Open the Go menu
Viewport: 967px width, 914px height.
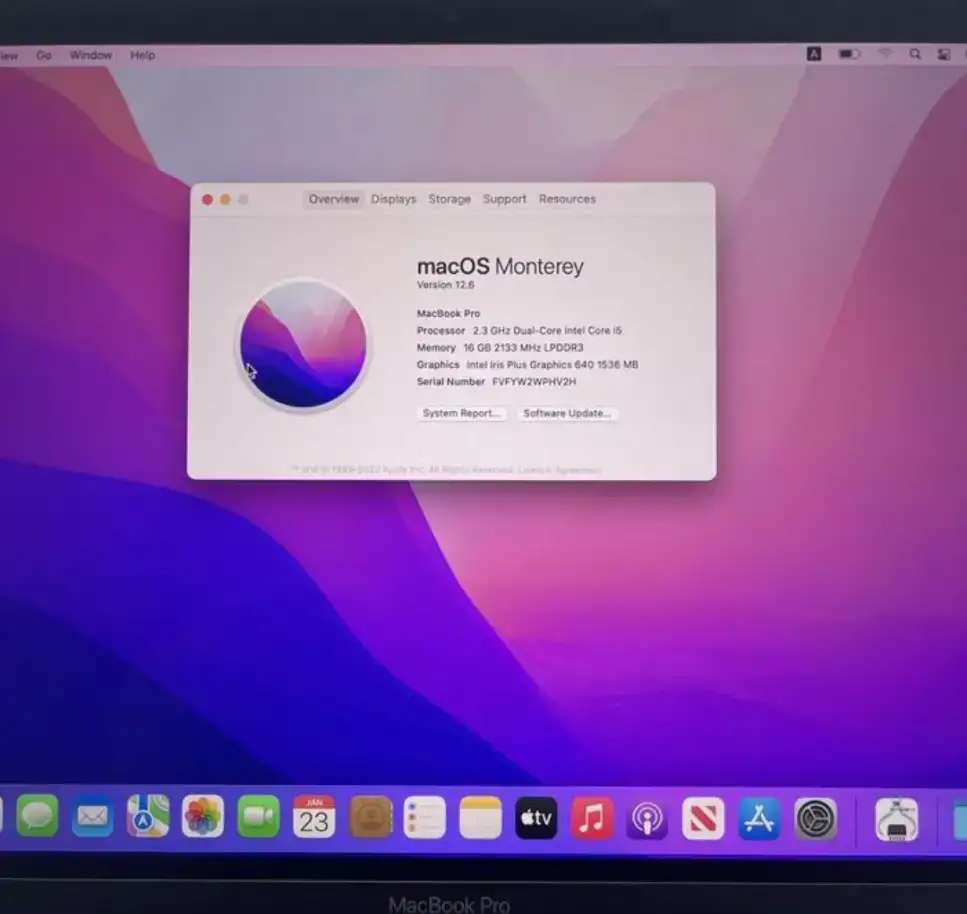pyautogui.click(x=44, y=56)
